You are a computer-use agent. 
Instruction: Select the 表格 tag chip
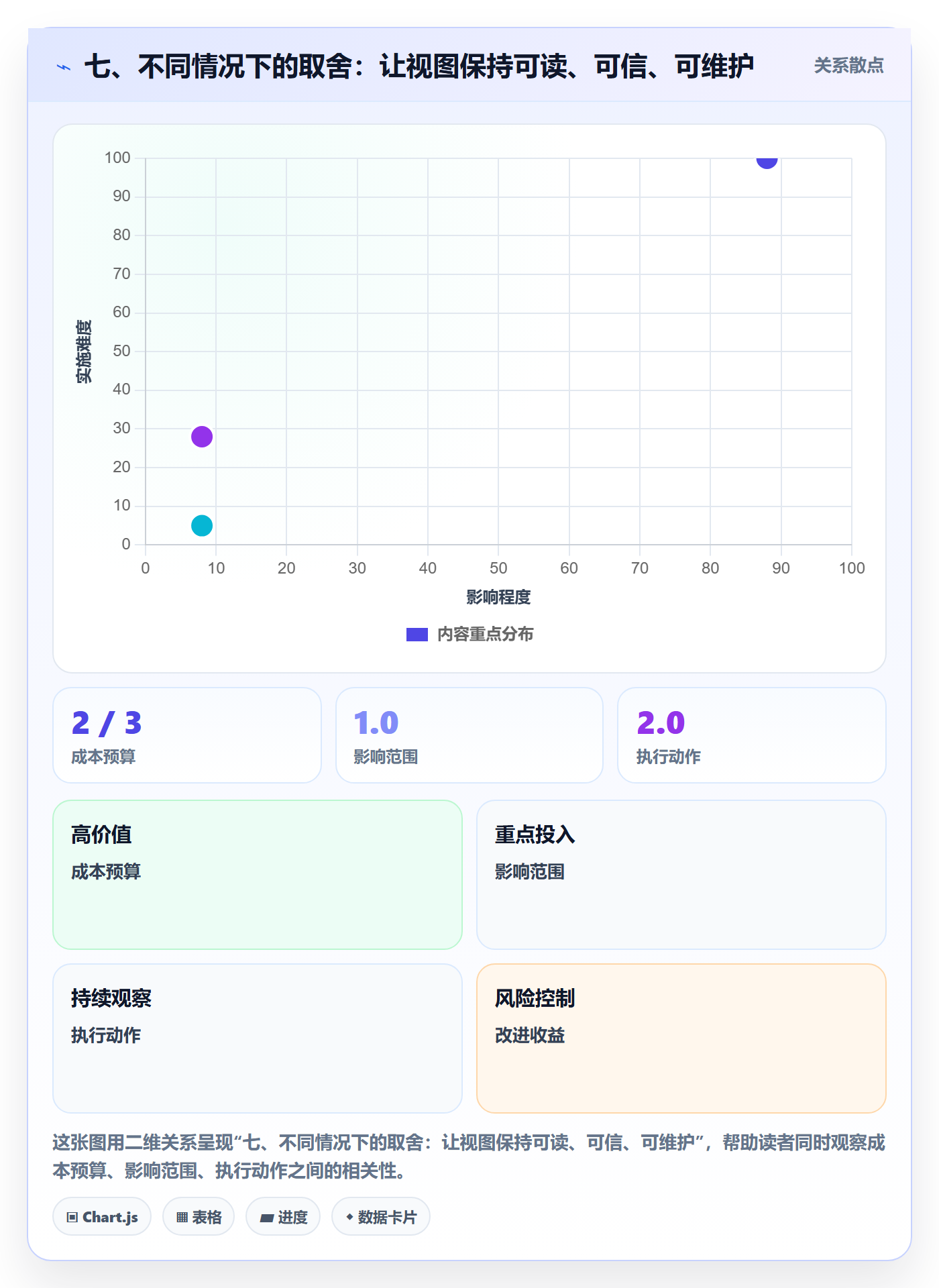(x=199, y=1217)
